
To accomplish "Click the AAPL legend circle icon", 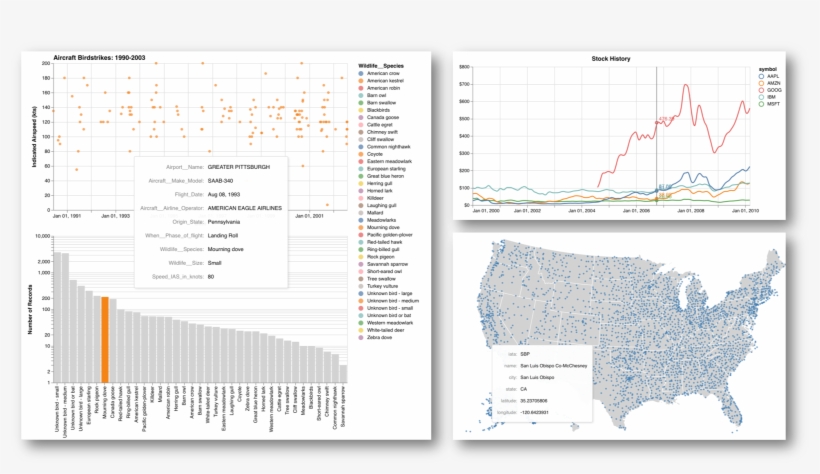I will coord(761,76).
